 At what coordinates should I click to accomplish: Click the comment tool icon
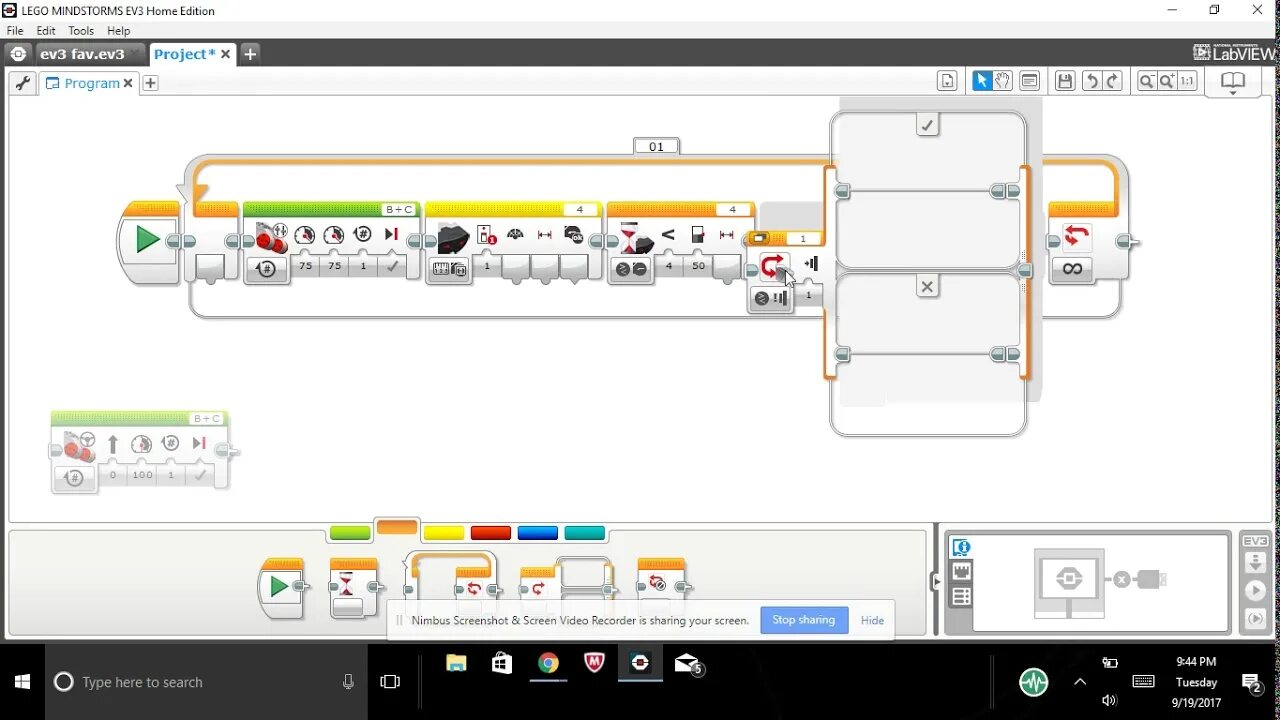pyautogui.click(x=1029, y=82)
